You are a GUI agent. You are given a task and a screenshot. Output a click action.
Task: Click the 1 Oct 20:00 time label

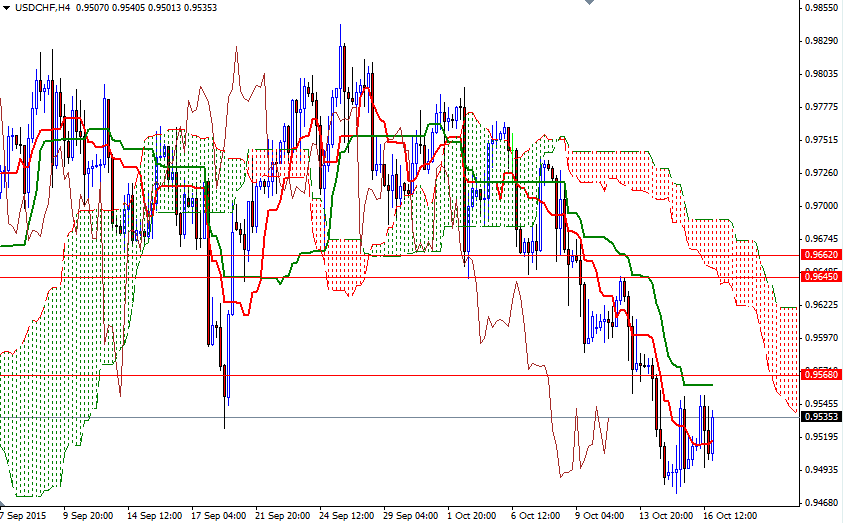click(x=472, y=516)
